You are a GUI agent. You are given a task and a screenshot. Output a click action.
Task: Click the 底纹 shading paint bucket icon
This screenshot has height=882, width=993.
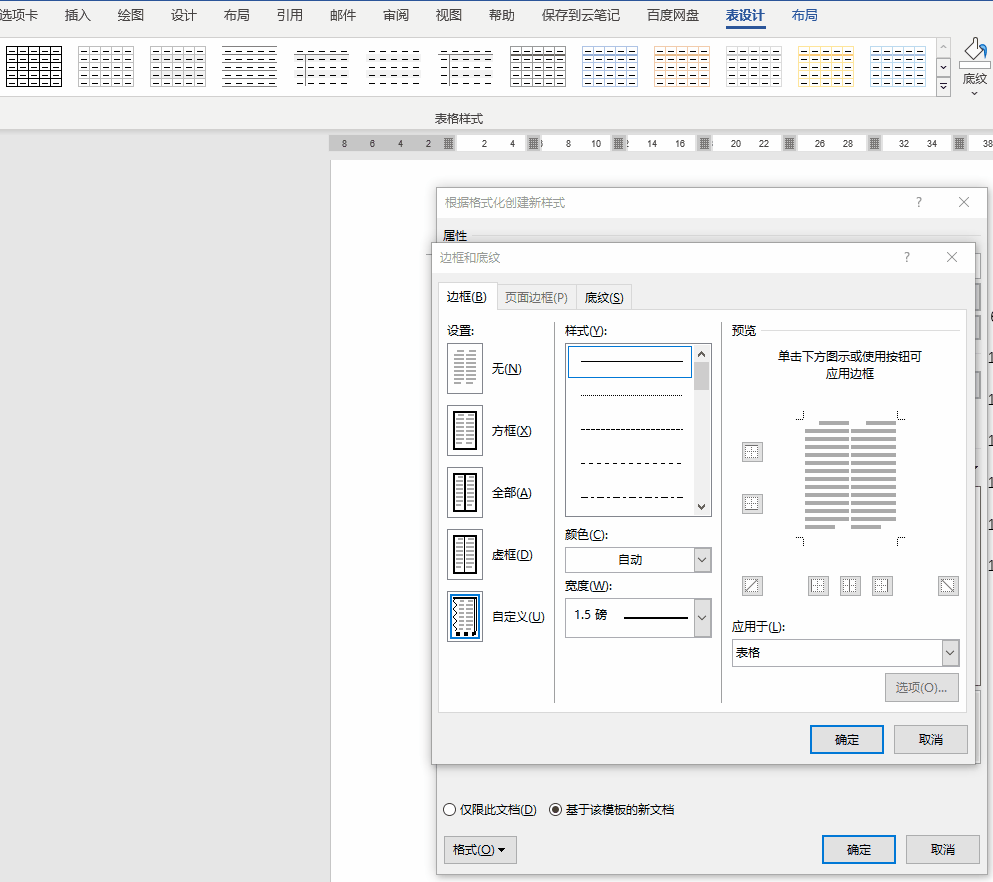tap(975, 51)
